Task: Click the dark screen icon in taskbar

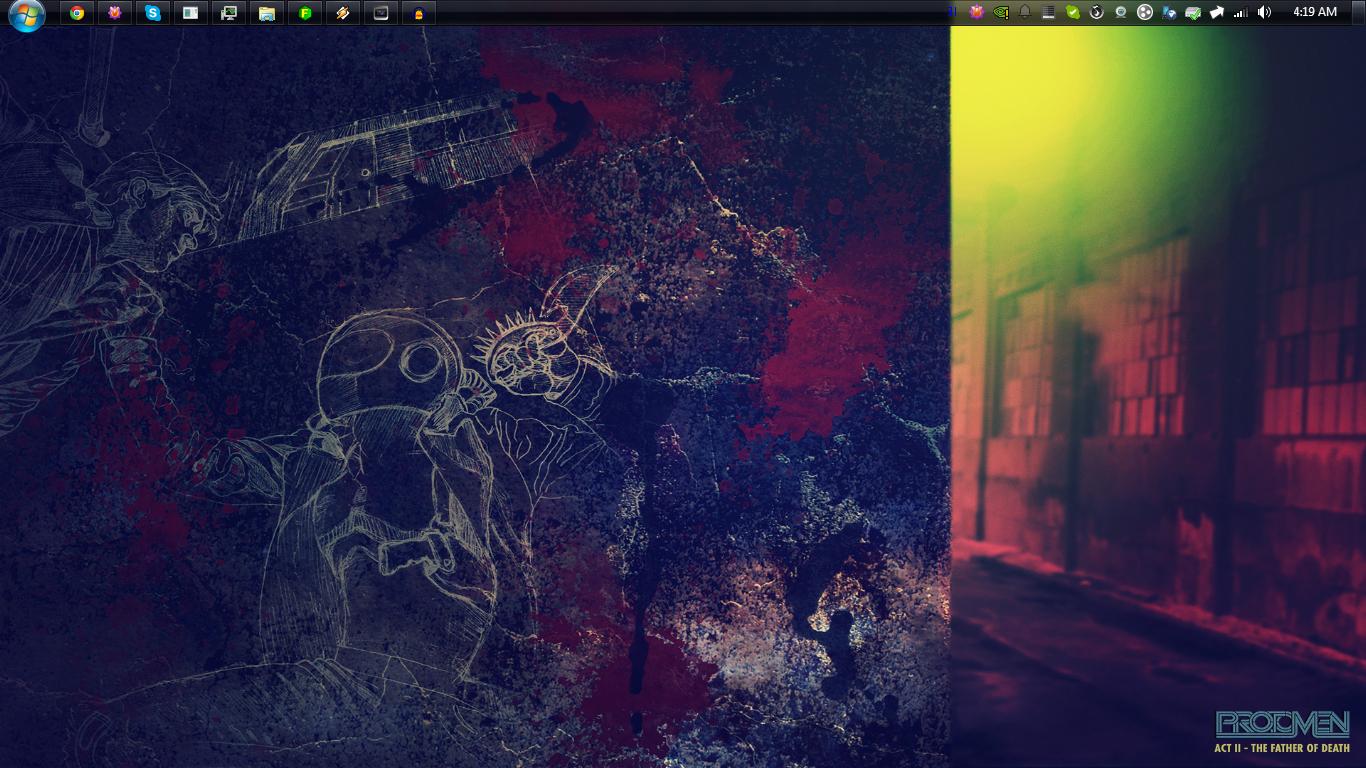Action: [381, 13]
